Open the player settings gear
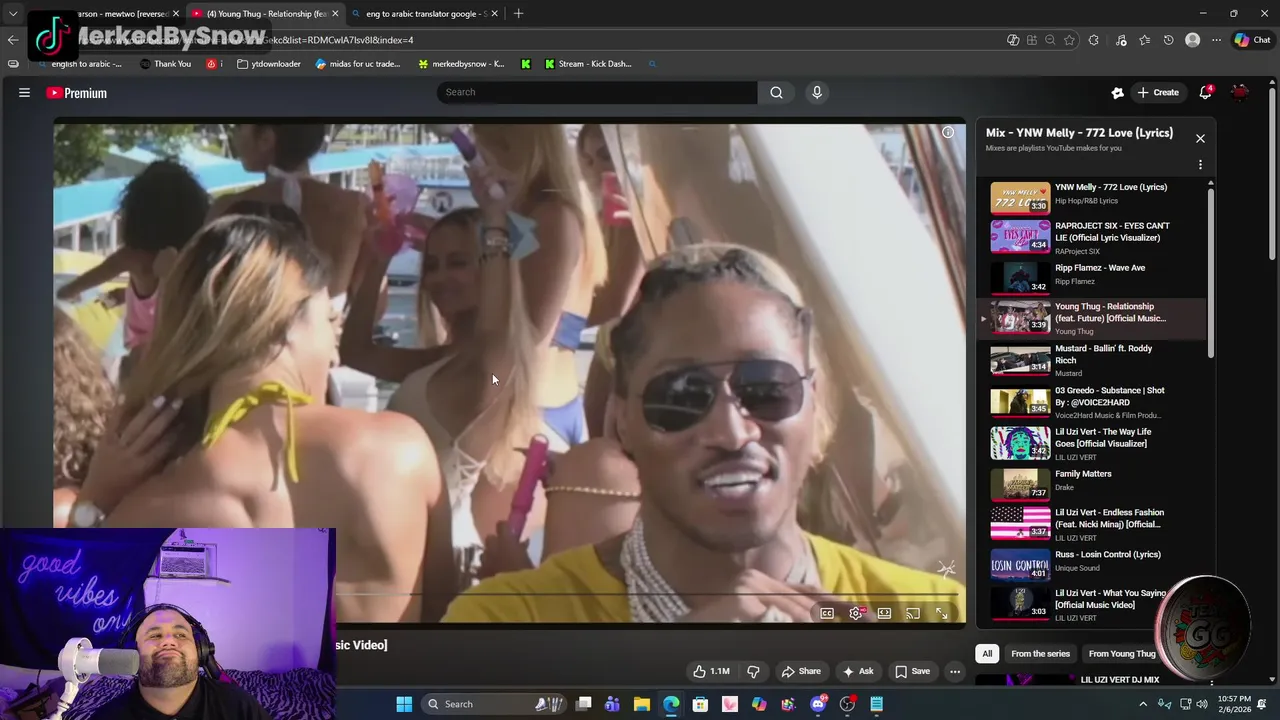The width and height of the screenshot is (1280, 720). 856,613
